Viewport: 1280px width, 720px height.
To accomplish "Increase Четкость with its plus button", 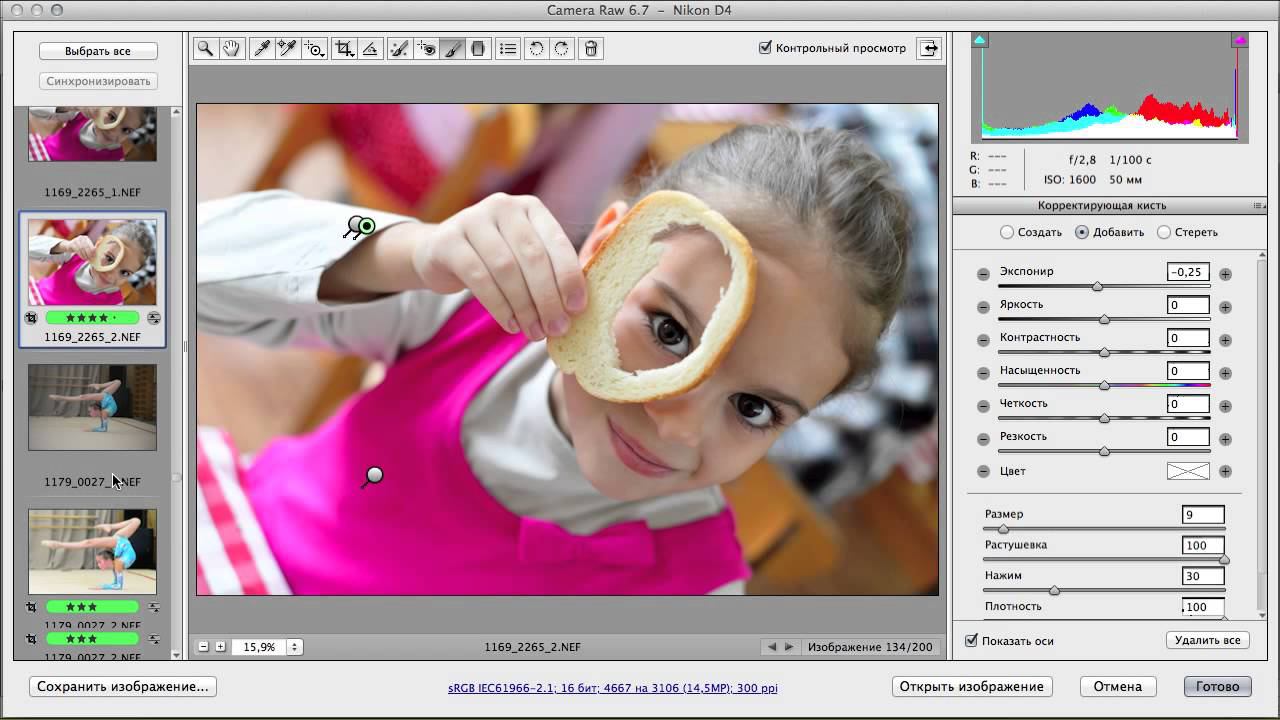I will [x=1225, y=406].
